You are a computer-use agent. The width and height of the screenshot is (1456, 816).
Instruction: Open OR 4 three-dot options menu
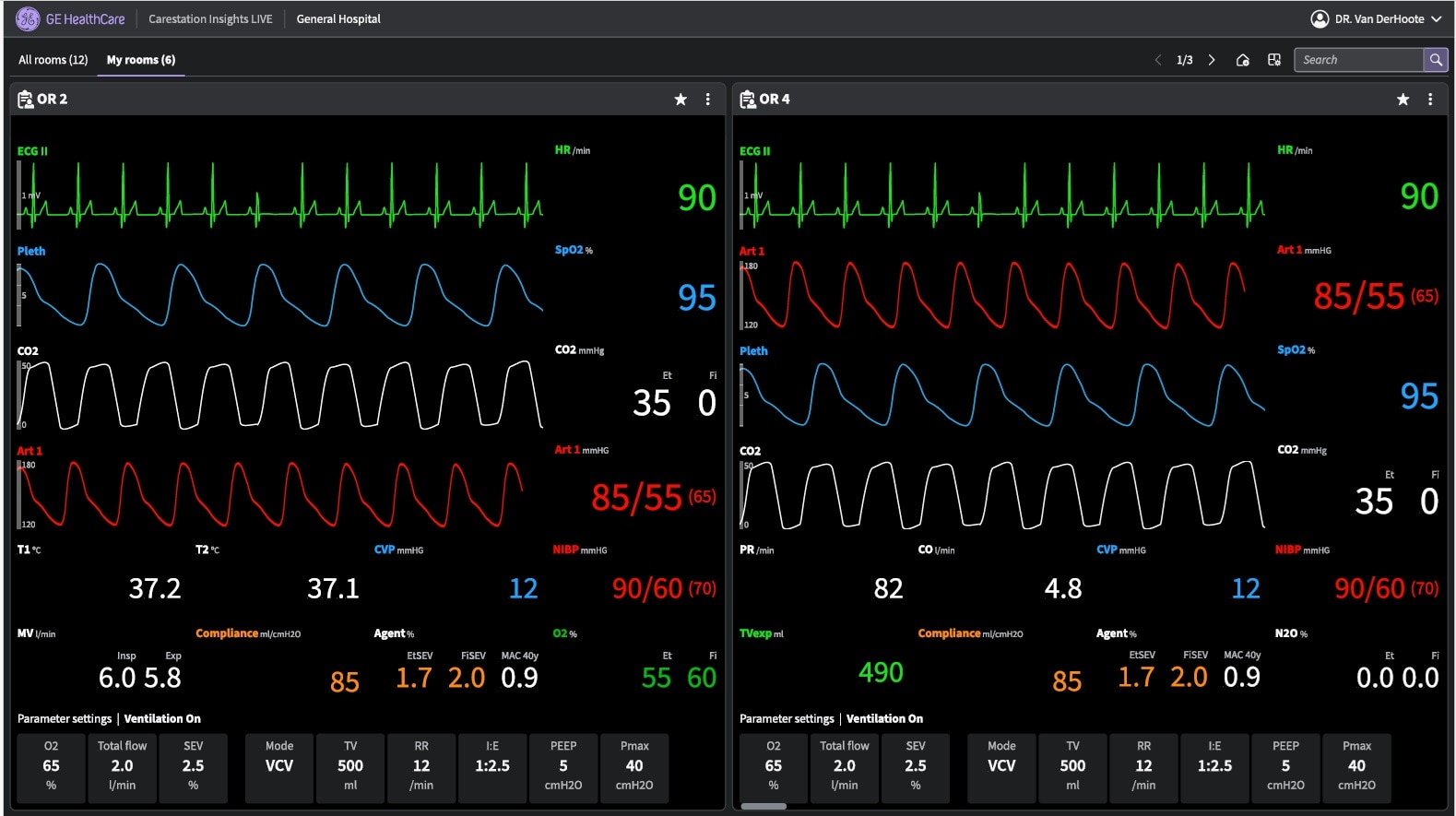pos(1430,100)
